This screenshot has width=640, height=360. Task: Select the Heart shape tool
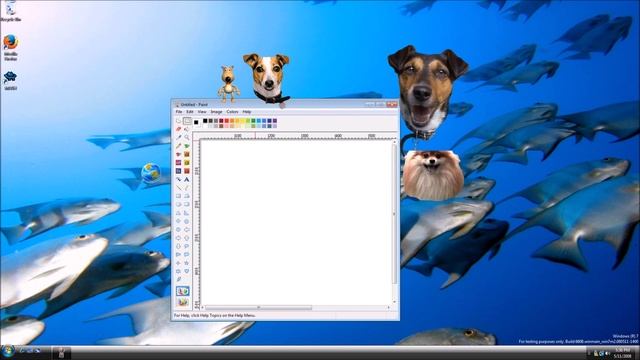[x=187, y=271]
